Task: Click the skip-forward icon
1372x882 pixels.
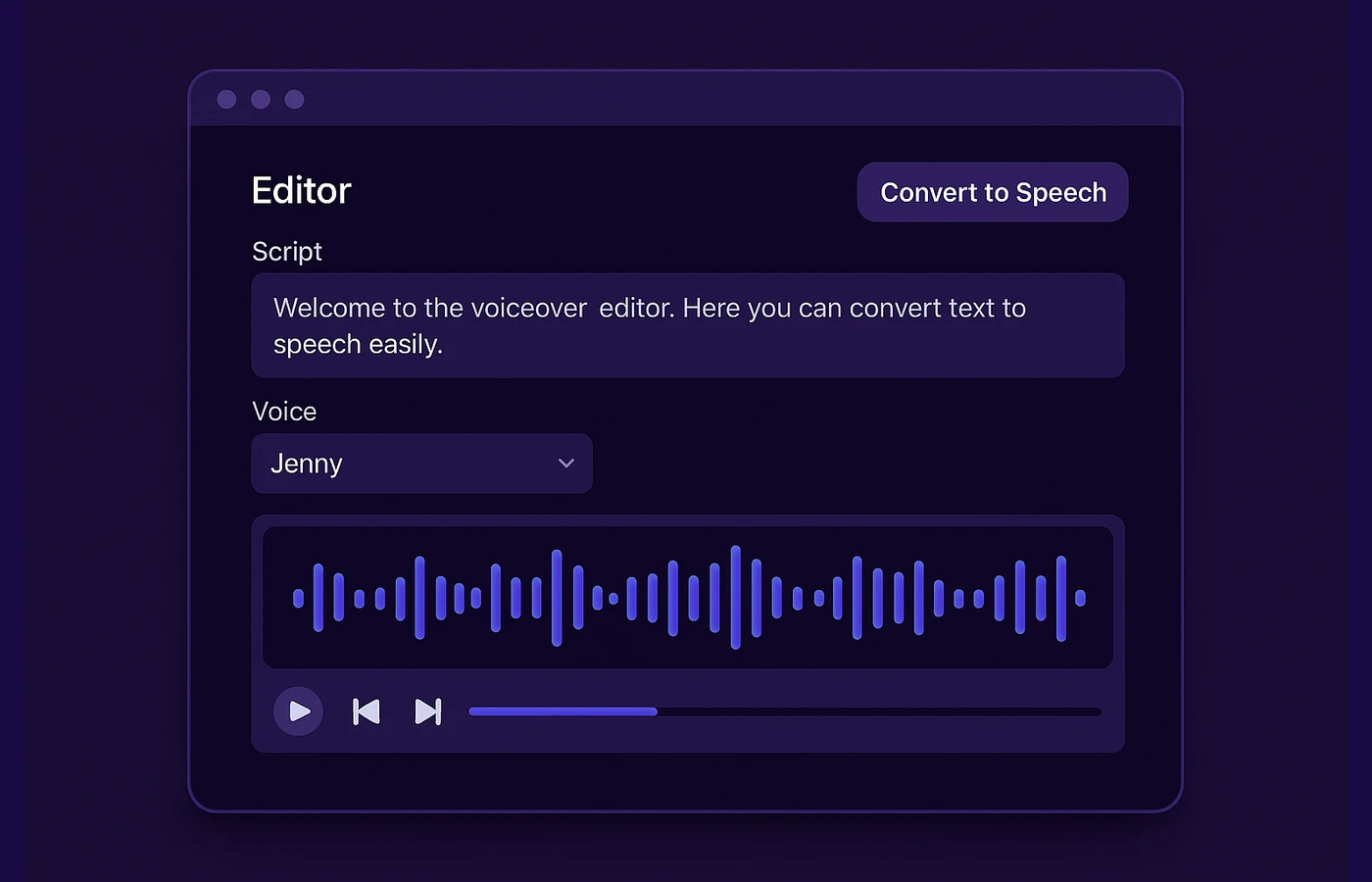Action: 428,711
